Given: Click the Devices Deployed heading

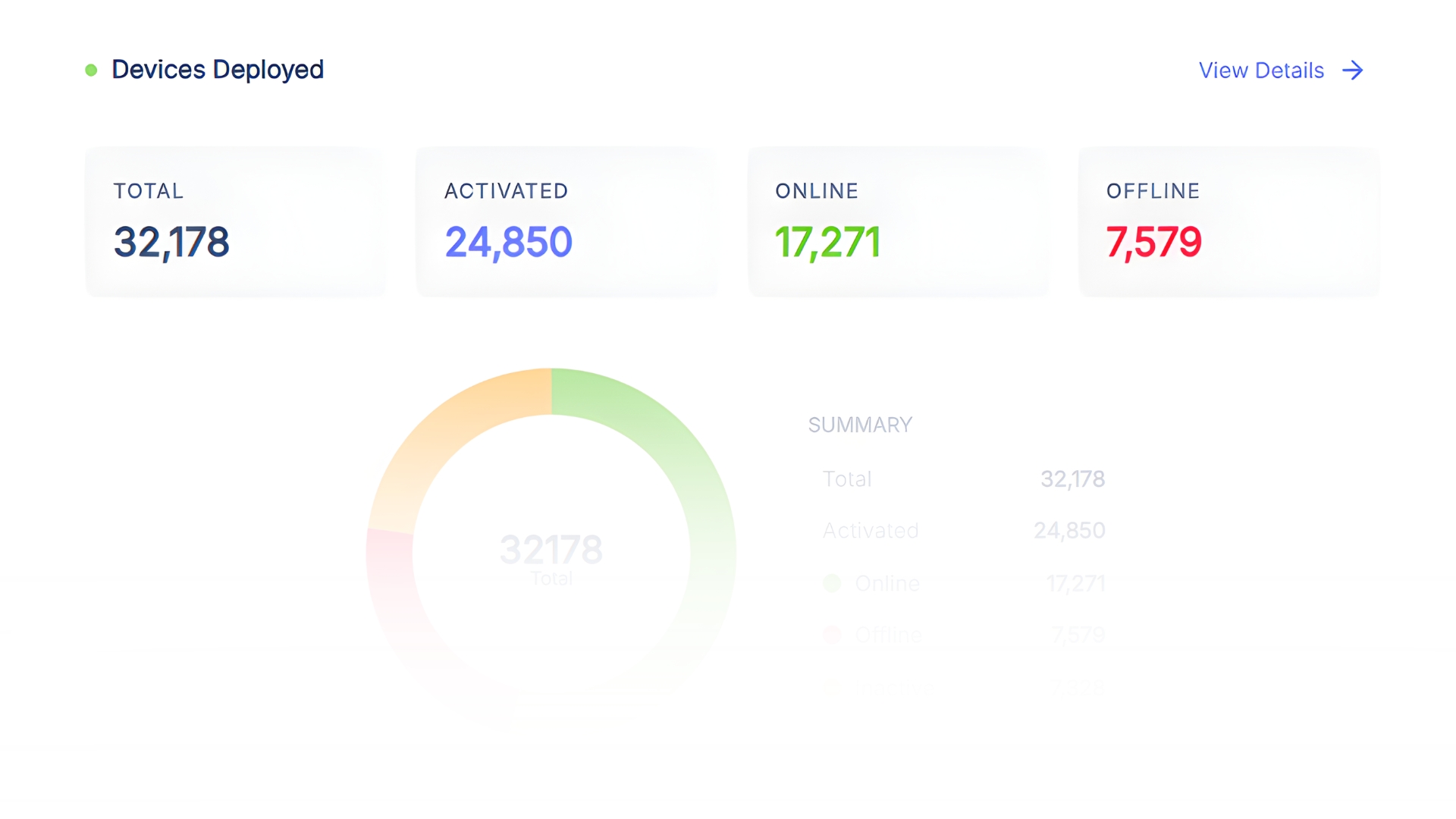Looking at the screenshot, I should (218, 70).
